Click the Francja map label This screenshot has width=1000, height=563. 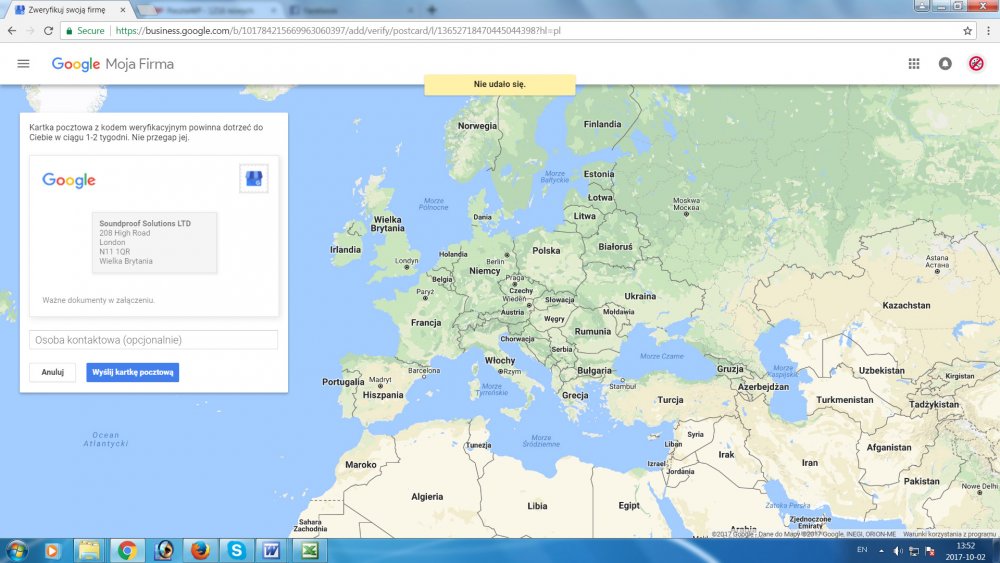(x=426, y=323)
